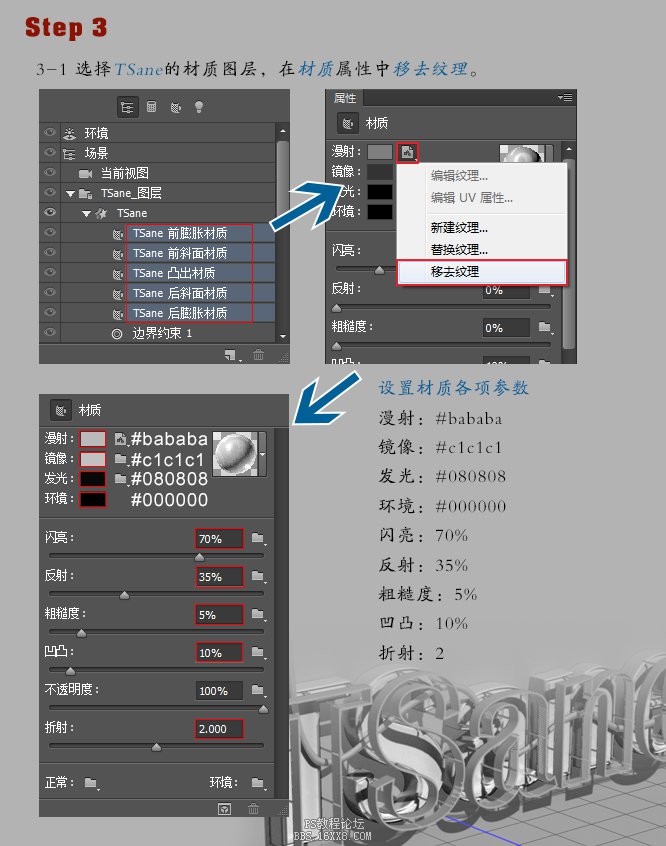The width and height of the screenshot is (666, 846).
Task: Switch to the 属性 tab
Action: 345,98
